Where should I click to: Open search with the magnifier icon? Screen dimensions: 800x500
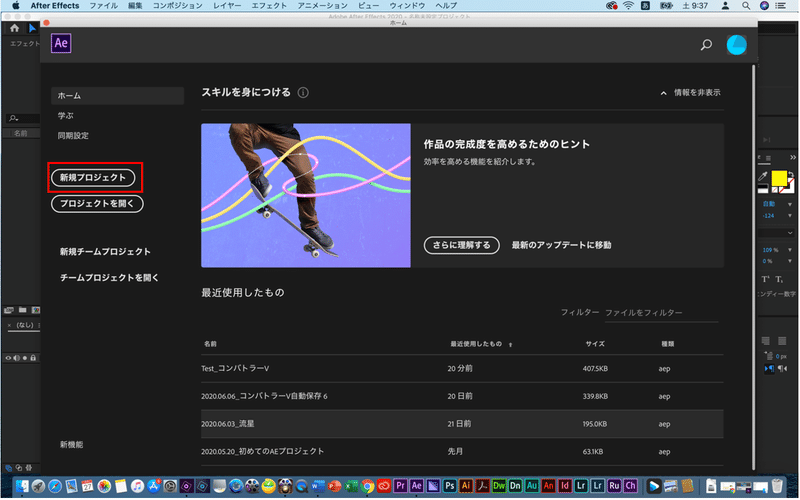click(x=706, y=45)
